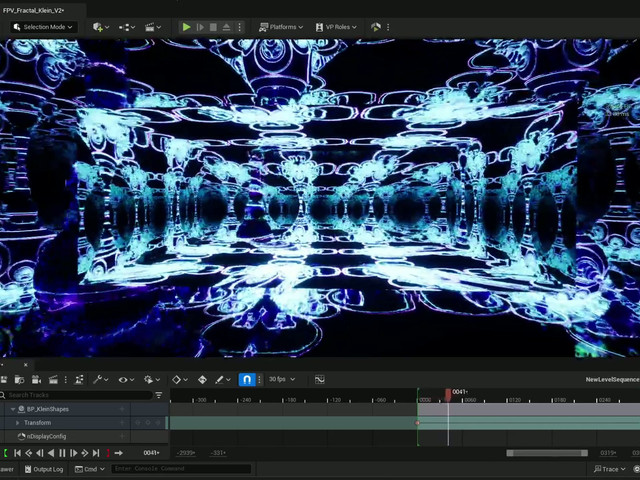Open the Output Log tab

44,469
